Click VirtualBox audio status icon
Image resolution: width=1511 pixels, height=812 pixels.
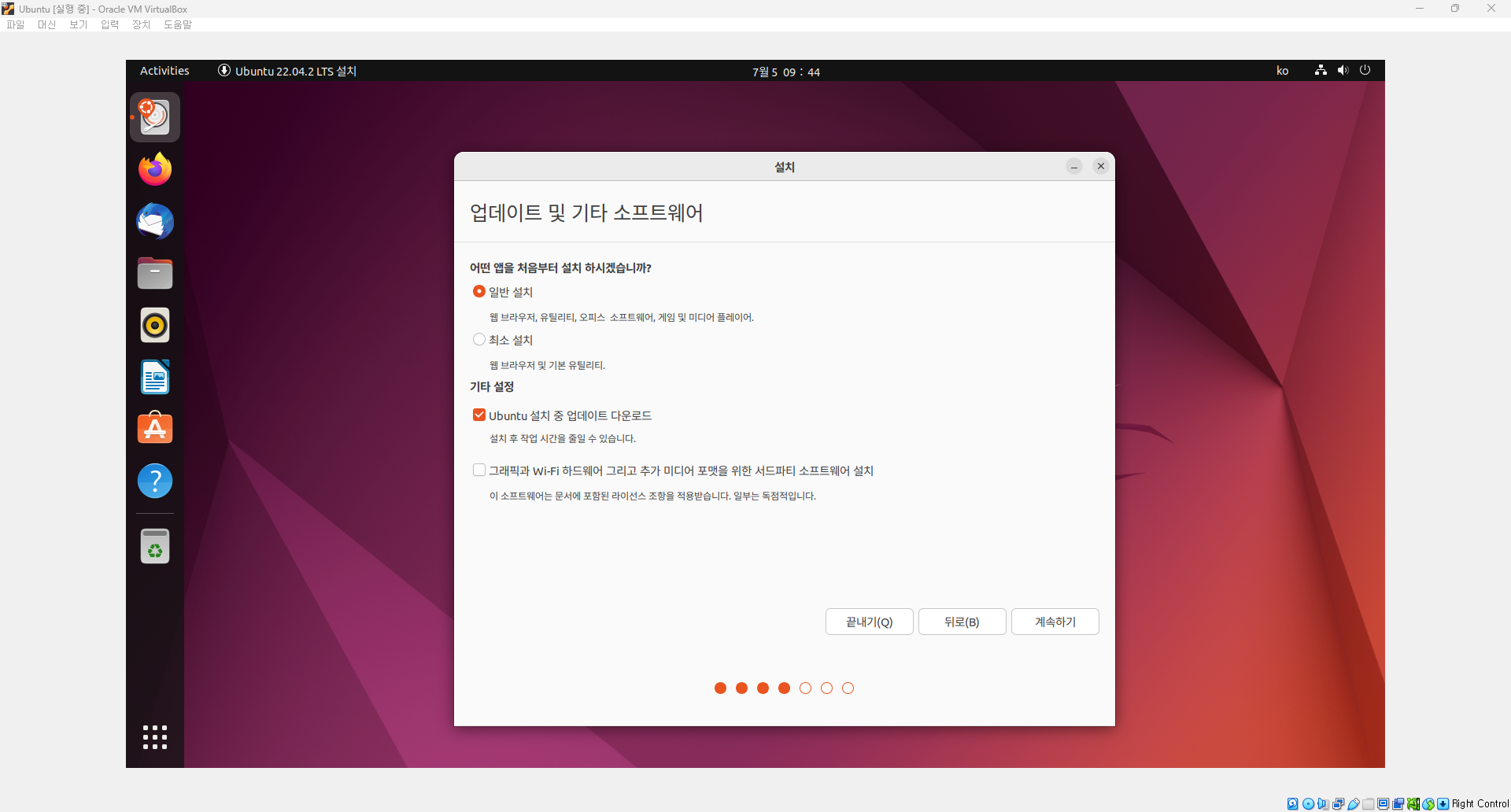click(1323, 803)
